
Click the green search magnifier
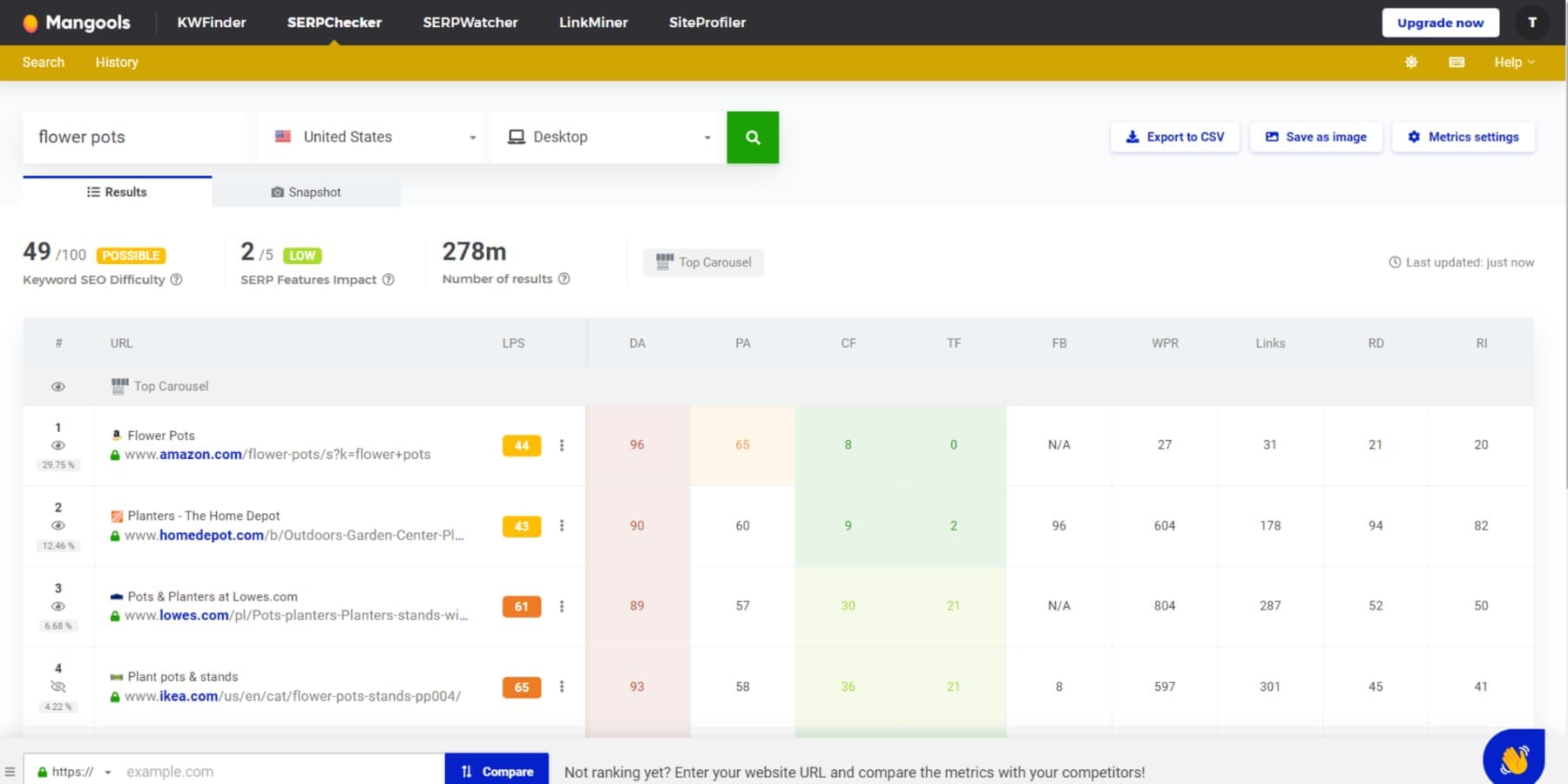point(753,137)
